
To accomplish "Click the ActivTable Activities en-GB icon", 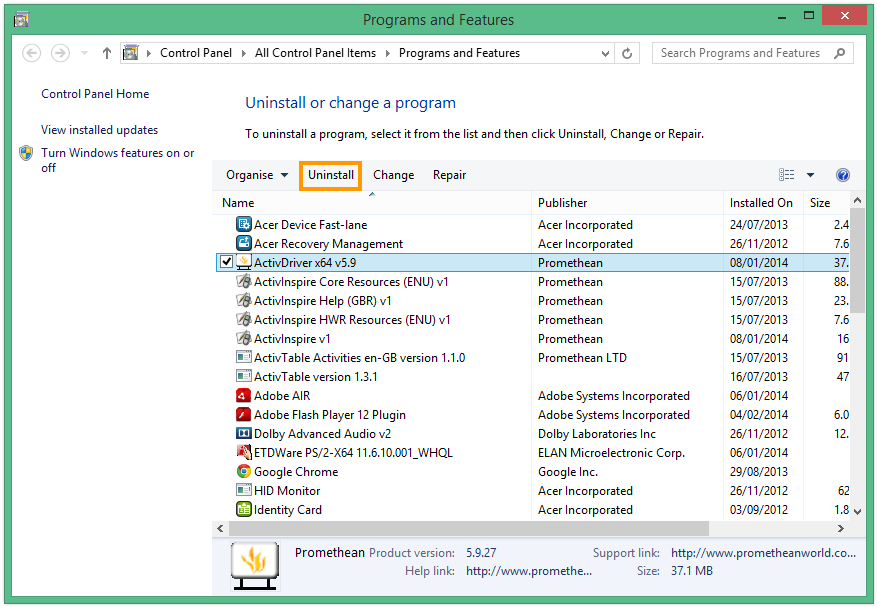I will point(243,357).
